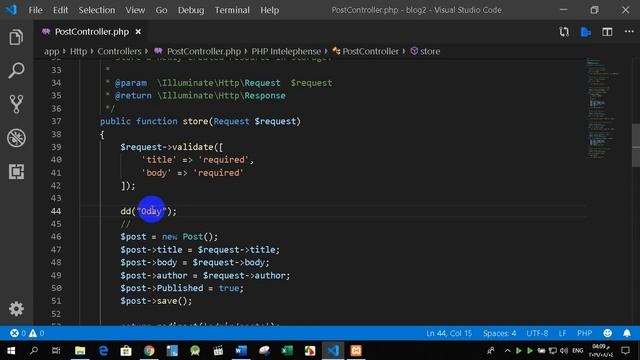
Task: Click the '@param' annotation on line 34
Action: coord(131,83)
